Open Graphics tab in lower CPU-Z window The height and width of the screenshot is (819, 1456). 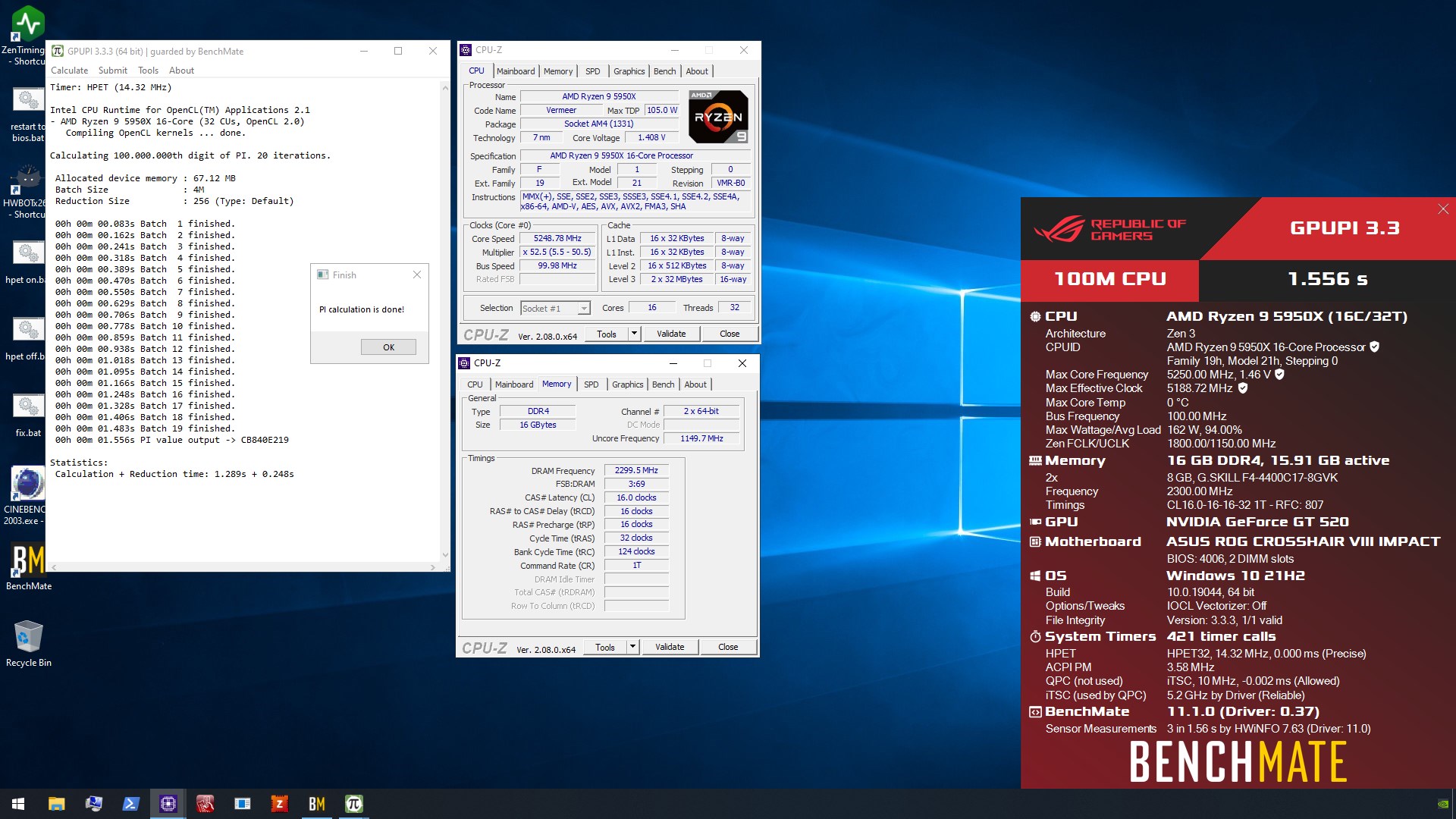click(627, 384)
